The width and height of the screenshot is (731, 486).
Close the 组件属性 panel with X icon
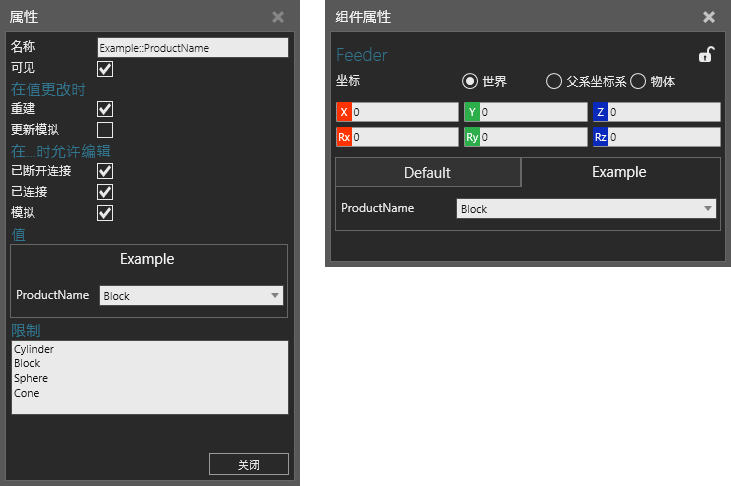pyautogui.click(x=709, y=17)
